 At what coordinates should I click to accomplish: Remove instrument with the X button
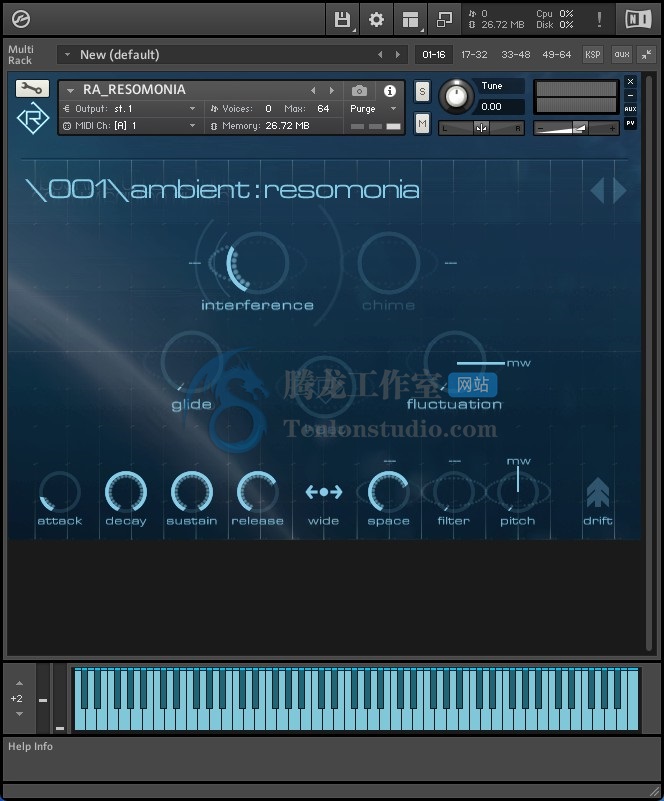[x=630, y=81]
